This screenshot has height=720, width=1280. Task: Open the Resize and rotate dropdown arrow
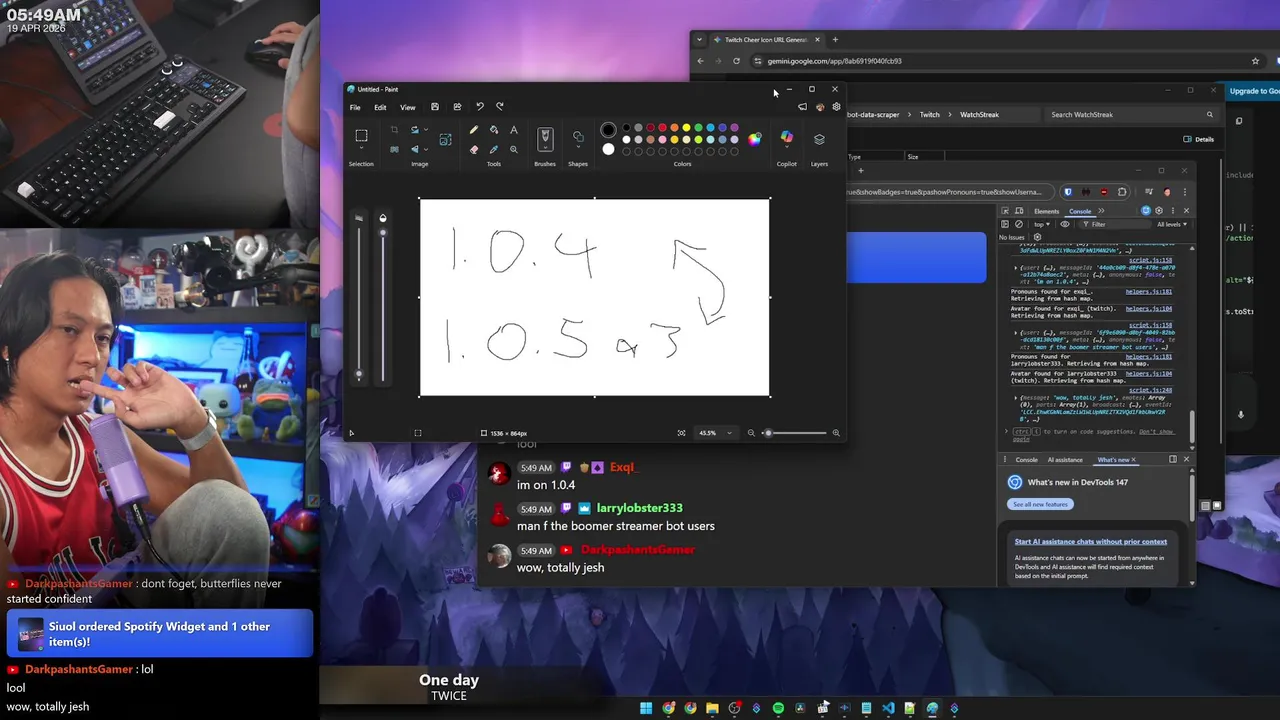[426, 130]
